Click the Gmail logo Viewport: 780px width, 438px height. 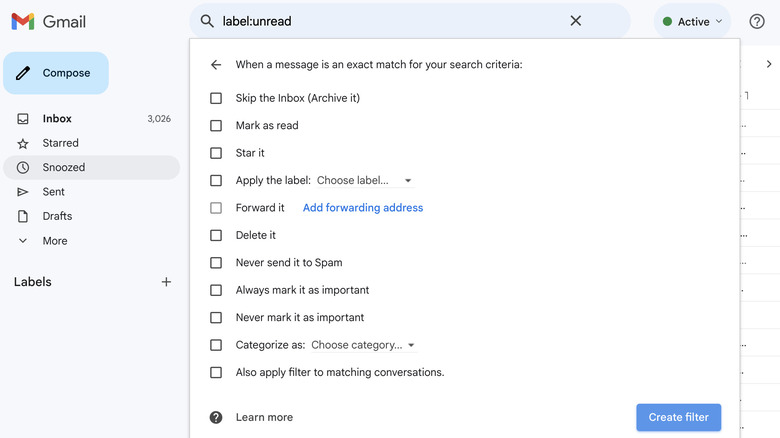(x=48, y=22)
